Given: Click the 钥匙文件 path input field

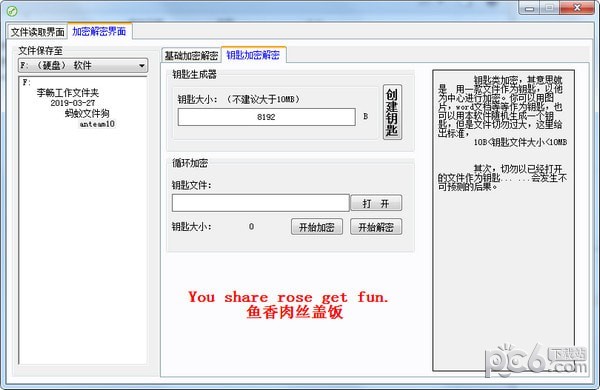Looking at the screenshot, I should [261, 203].
